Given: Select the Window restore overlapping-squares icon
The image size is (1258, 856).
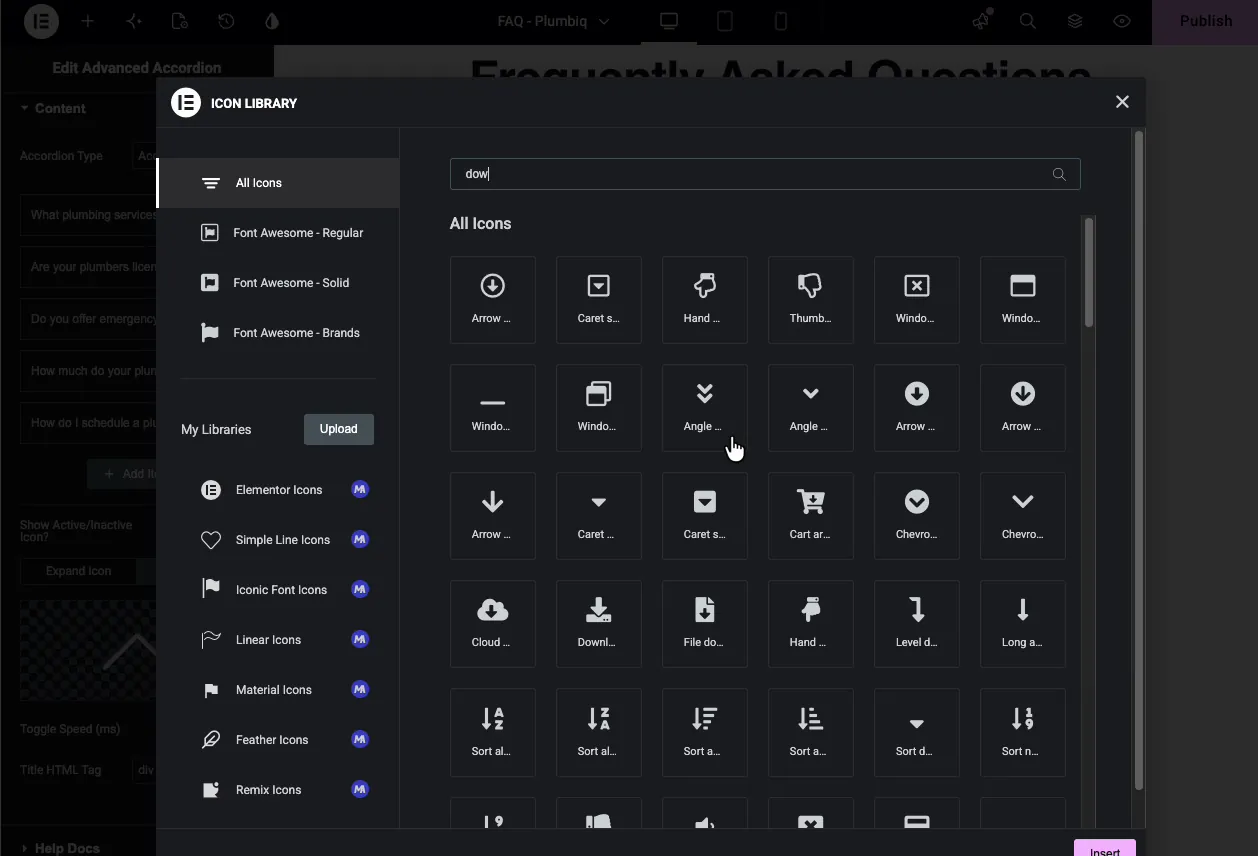Looking at the screenshot, I should (598, 408).
